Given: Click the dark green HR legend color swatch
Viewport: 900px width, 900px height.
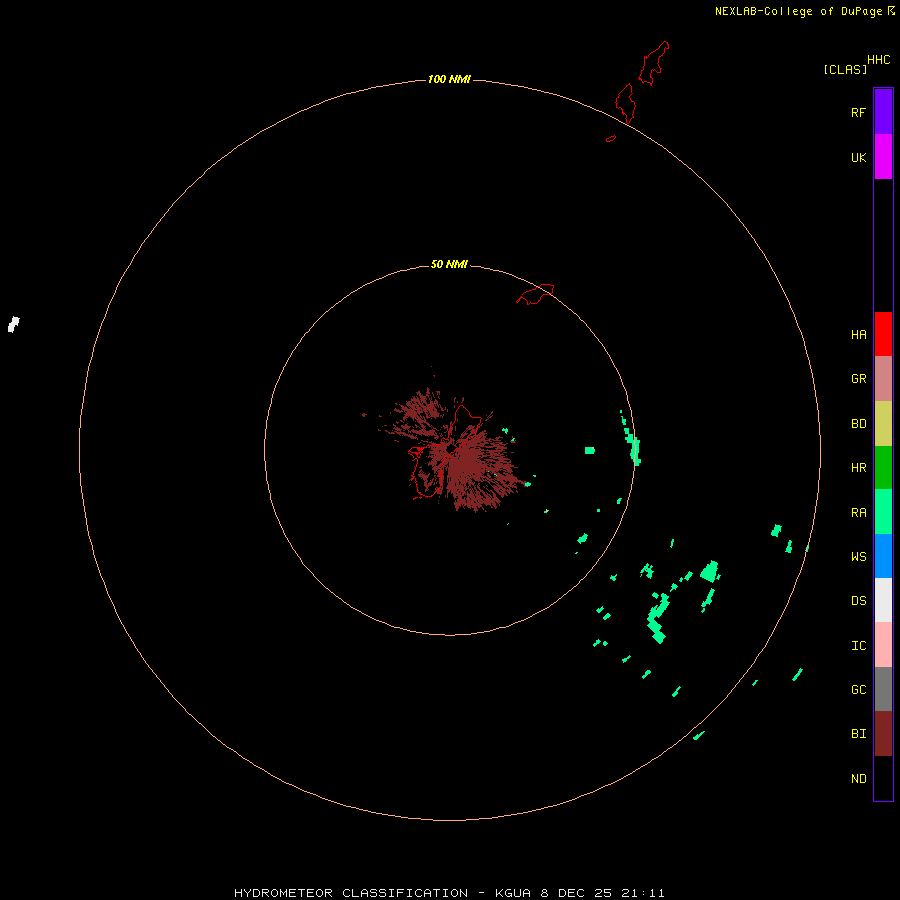Looking at the screenshot, I should (x=883, y=468).
